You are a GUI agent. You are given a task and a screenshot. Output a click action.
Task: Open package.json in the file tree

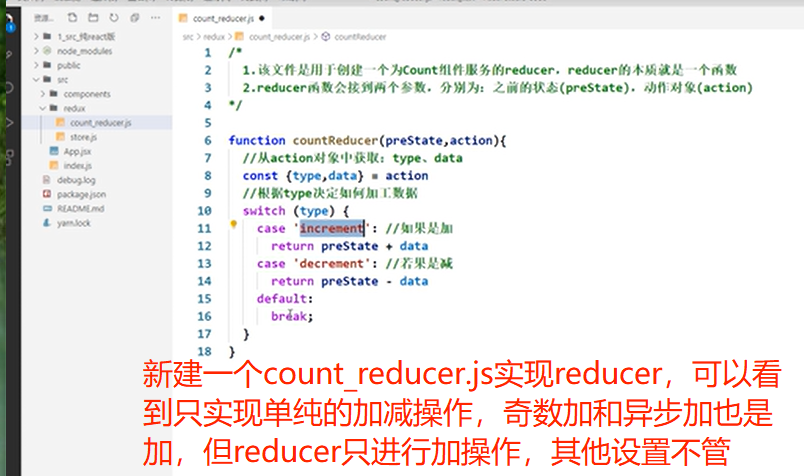click(x=81, y=194)
